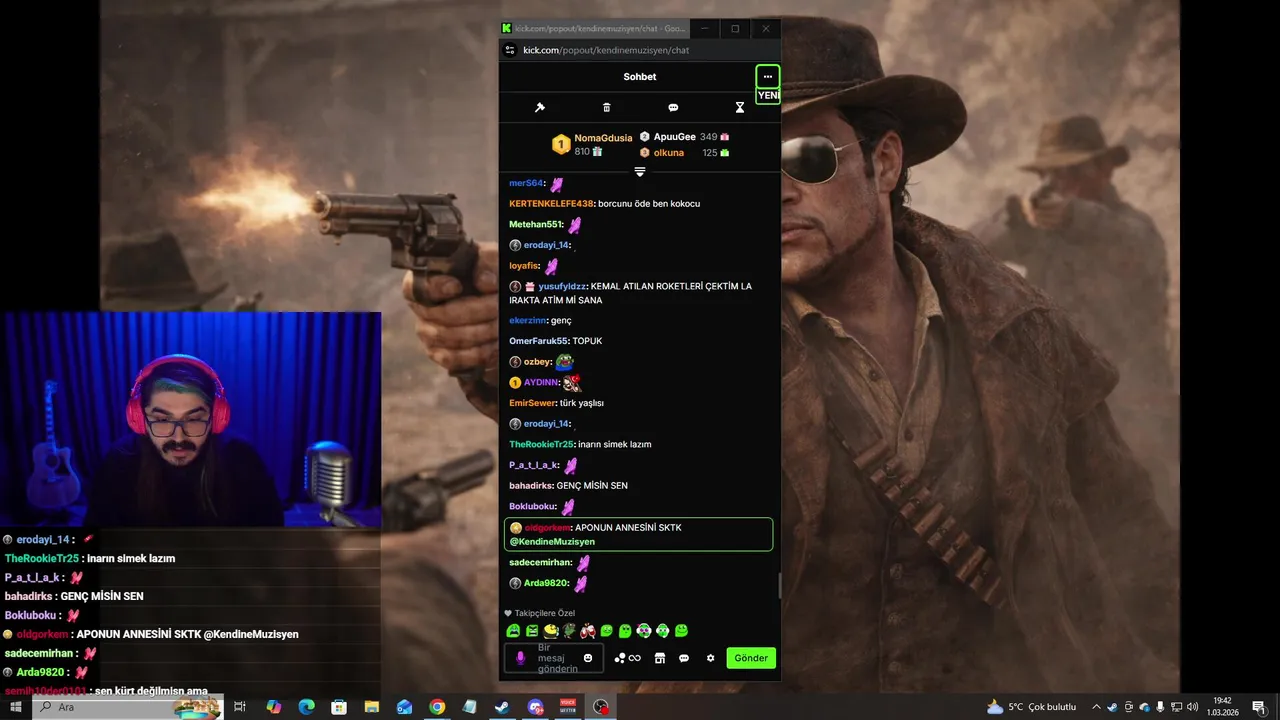Click the purple microphone icon in message box

click(x=520, y=657)
